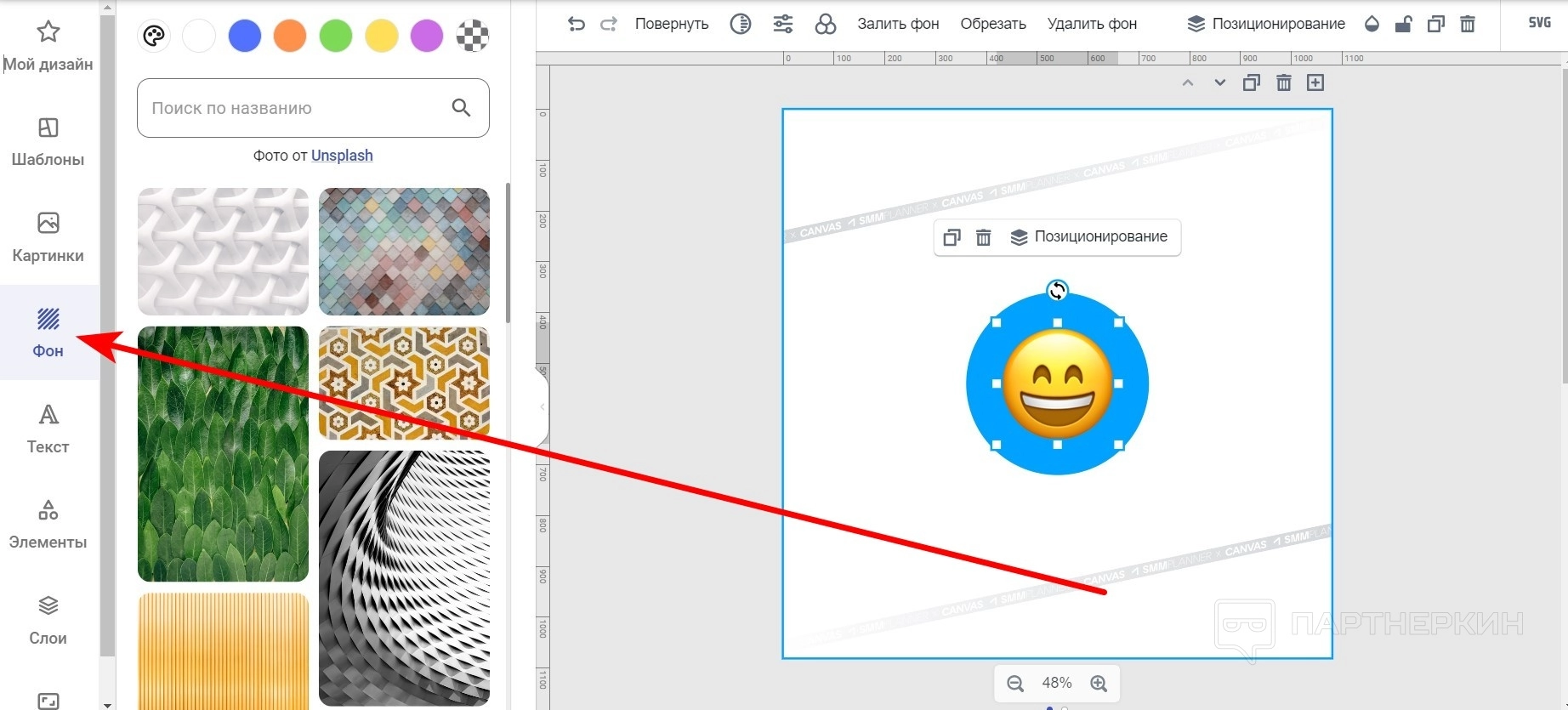Open the Текст tab

[48, 429]
